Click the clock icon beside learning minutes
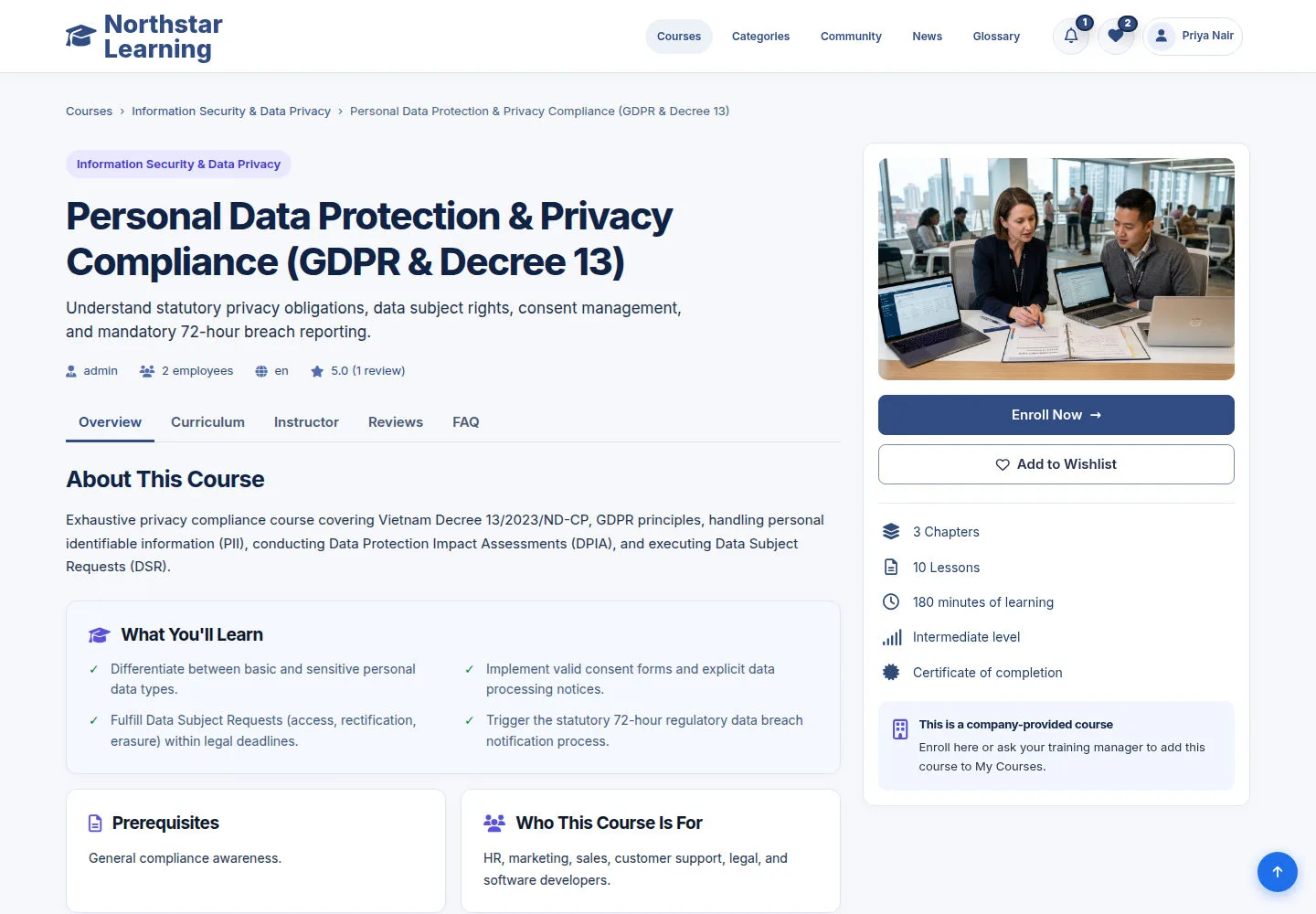The height and width of the screenshot is (914, 1316). (891, 602)
